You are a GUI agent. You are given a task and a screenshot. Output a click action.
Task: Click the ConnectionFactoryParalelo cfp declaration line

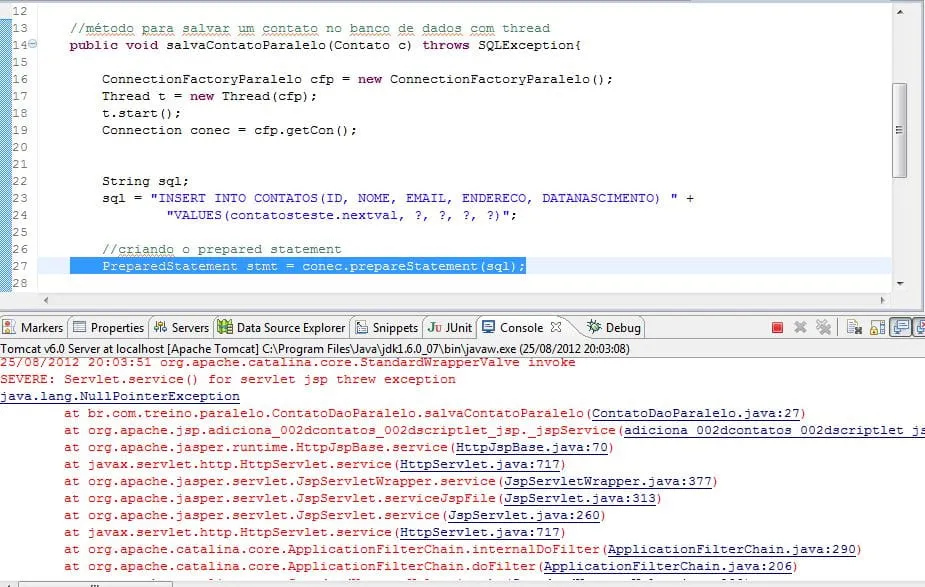tap(357, 79)
